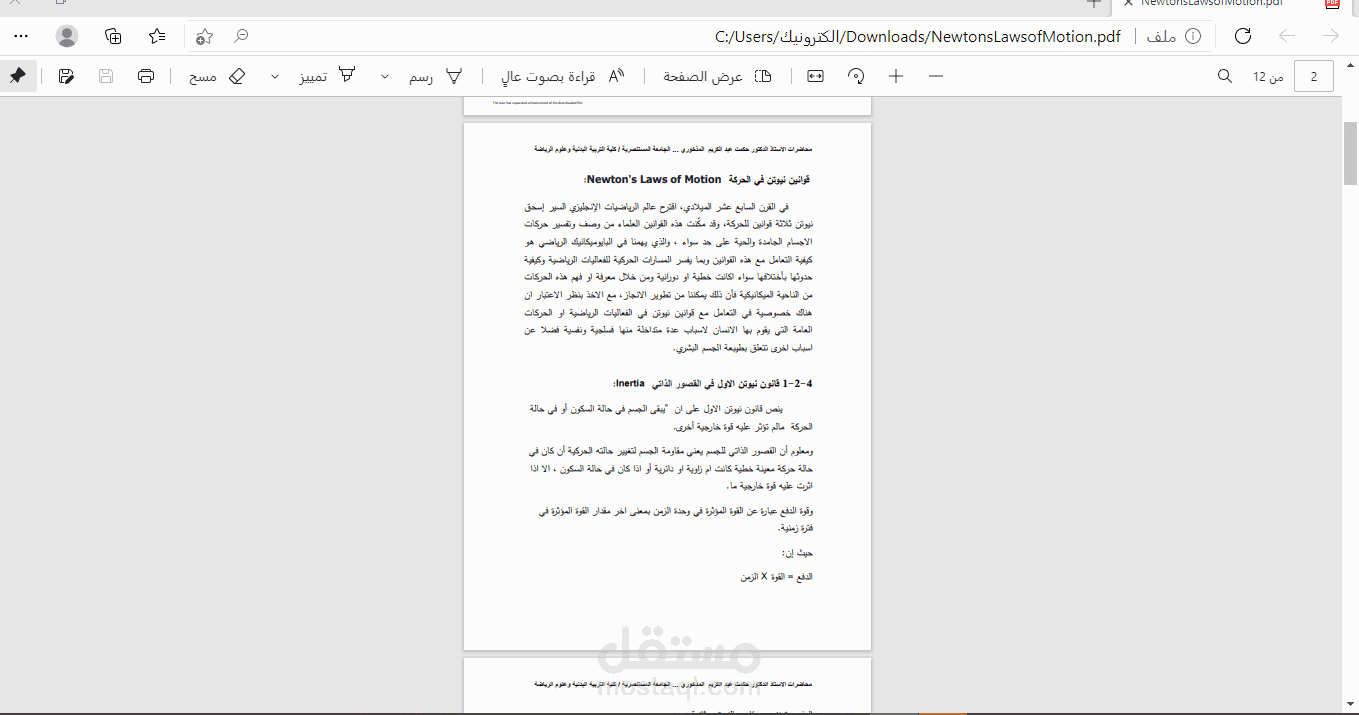Open a new browser tab
Image resolution: width=1359 pixels, height=715 pixels.
[x=1094, y=4]
